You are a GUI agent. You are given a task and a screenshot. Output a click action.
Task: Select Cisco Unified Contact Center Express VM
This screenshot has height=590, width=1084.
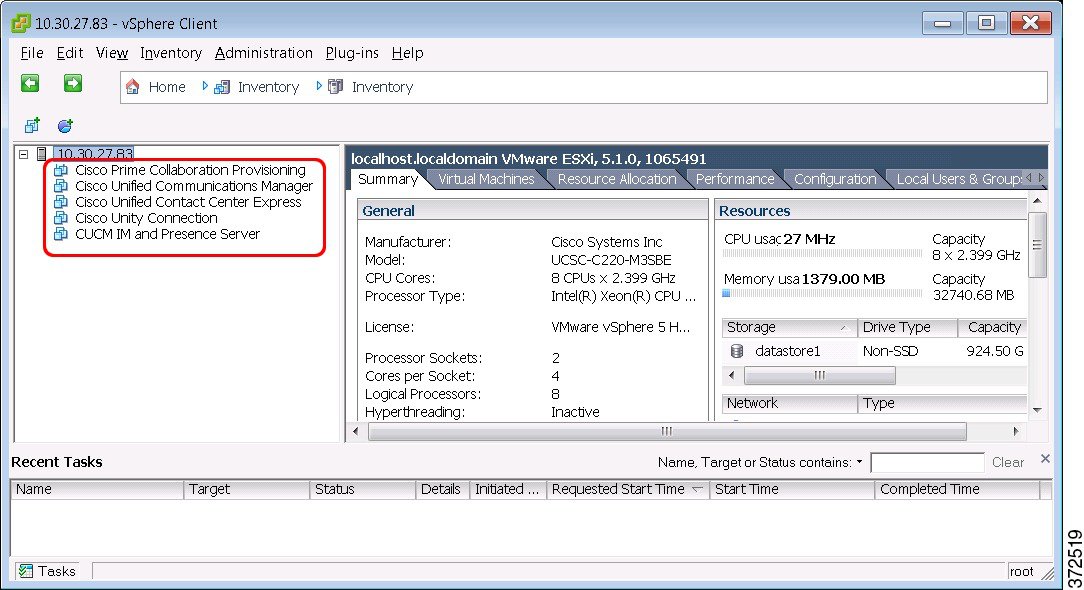click(x=188, y=202)
